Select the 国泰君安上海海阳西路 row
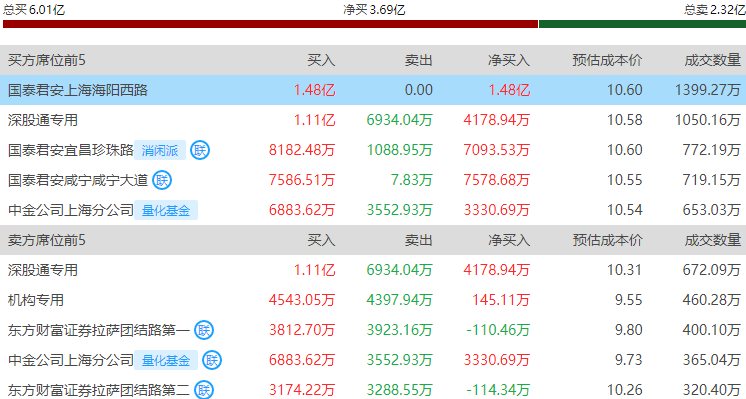This screenshot has height=399, width=746. point(373,90)
